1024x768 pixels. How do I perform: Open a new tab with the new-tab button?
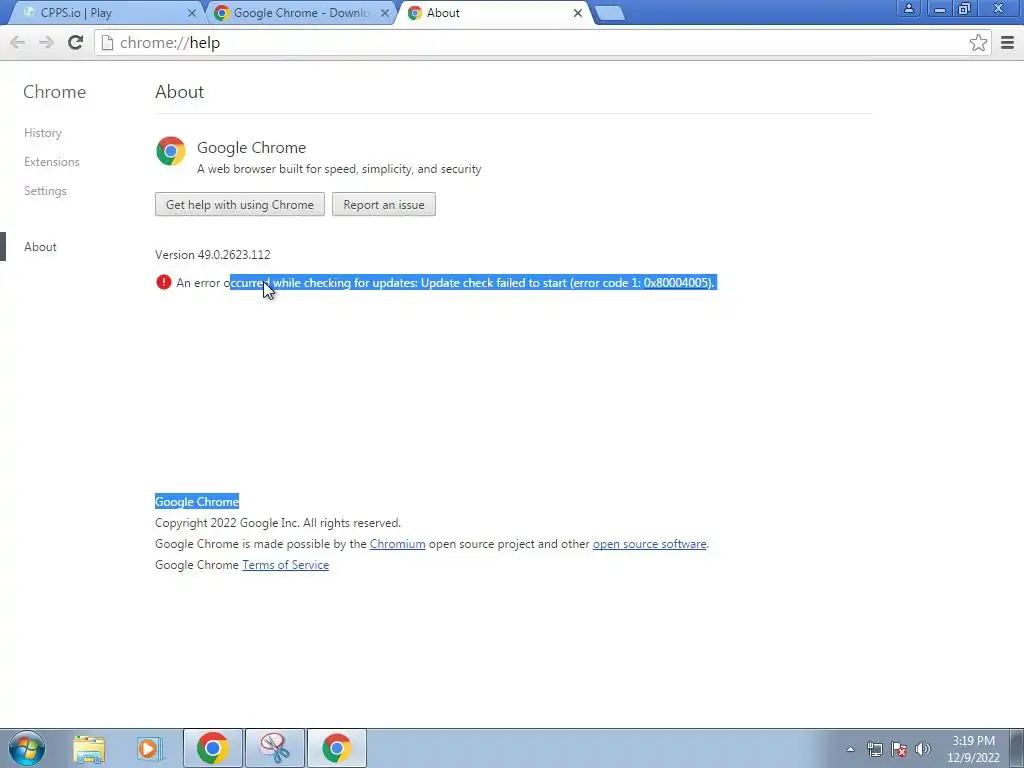pyautogui.click(x=610, y=13)
